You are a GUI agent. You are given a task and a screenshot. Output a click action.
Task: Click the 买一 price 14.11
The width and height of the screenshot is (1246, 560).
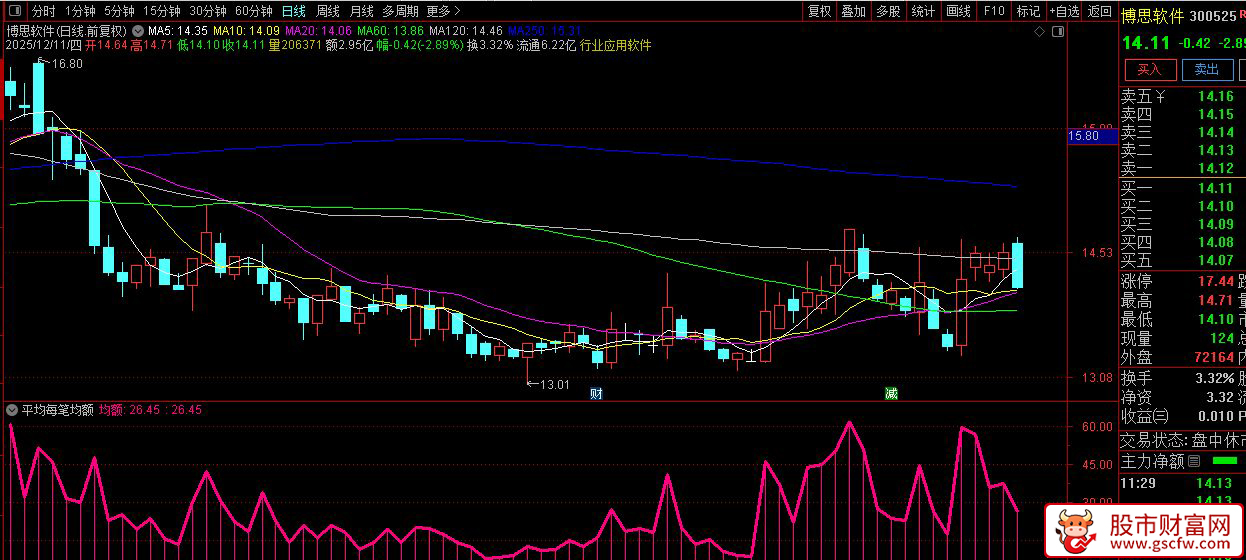point(1216,188)
